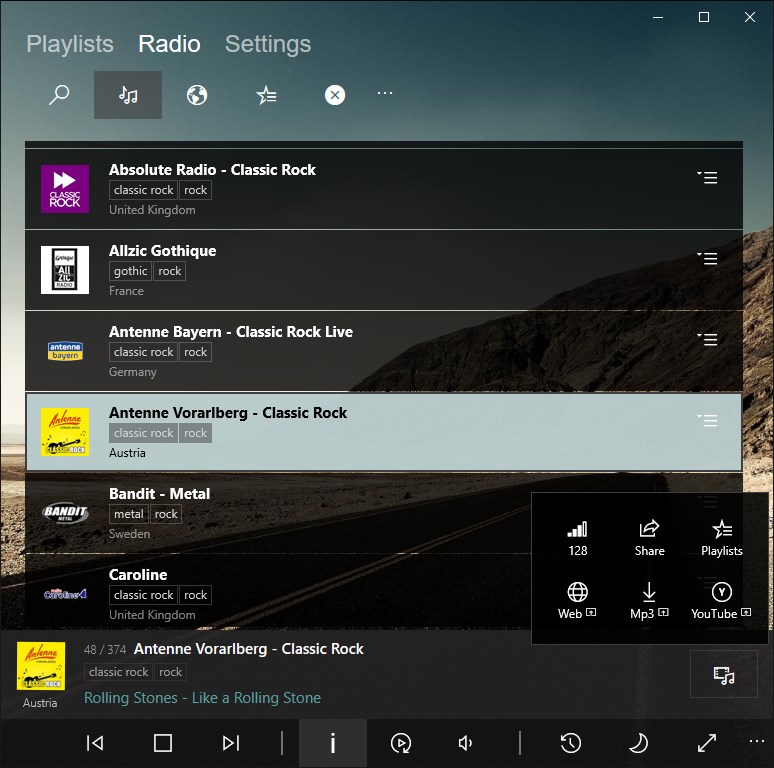Toggle full screen with diagonal arrows
The height and width of the screenshot is (768, 774).
click(707, 743)
